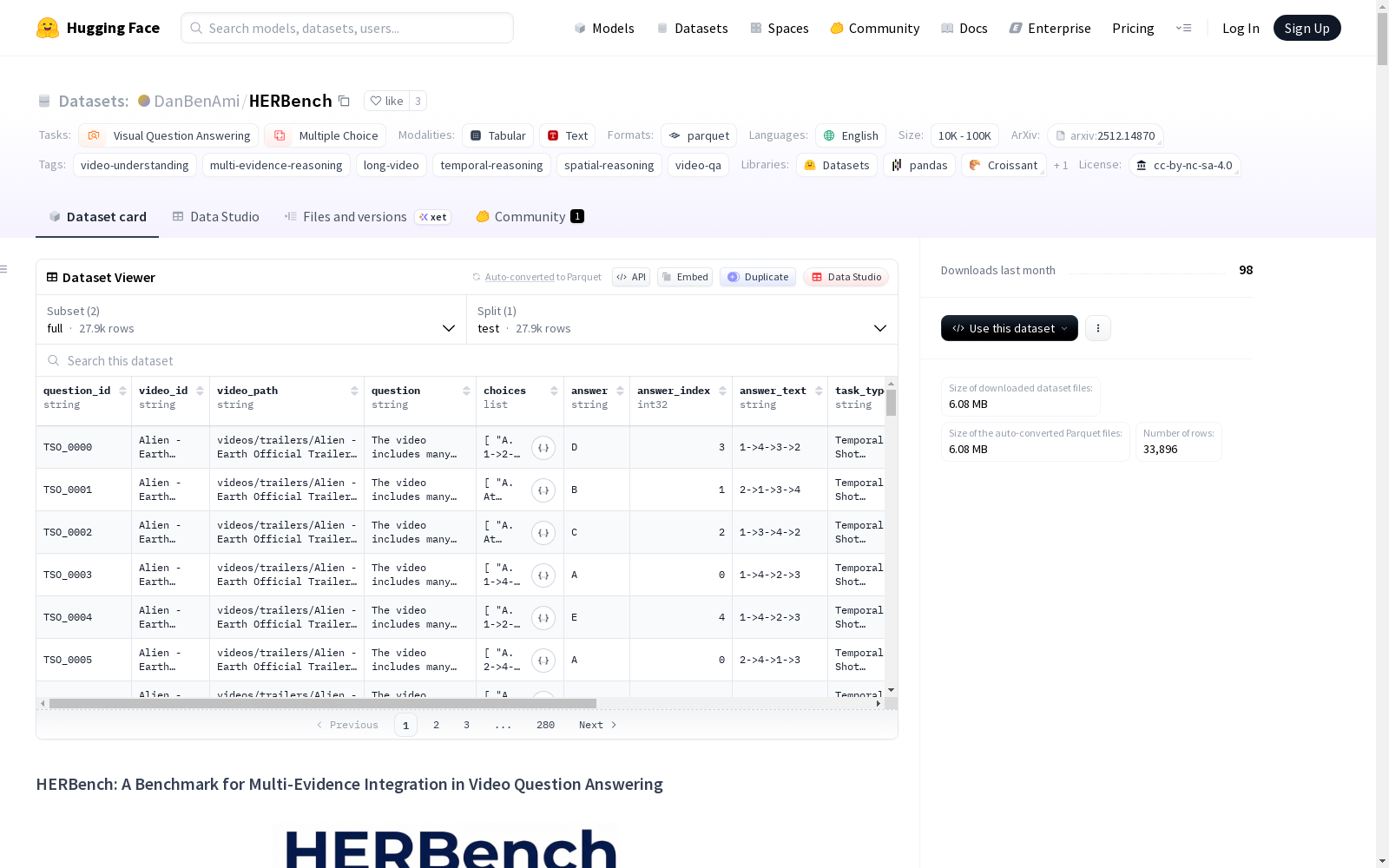
Task: Open the arxiv:2512.14870 paper tag
Action: [1105, 135]
